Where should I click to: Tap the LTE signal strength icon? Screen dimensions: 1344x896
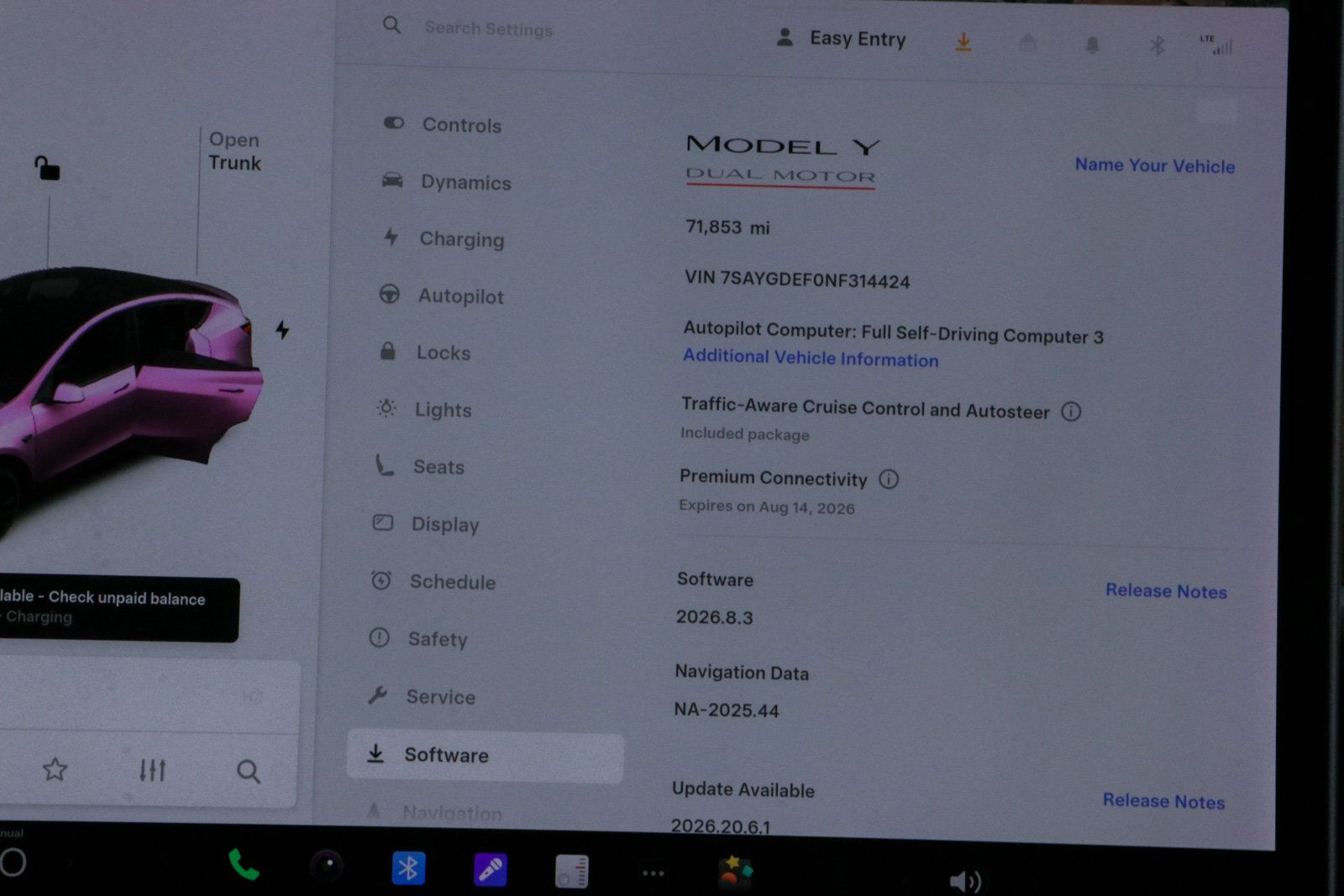[1217, 45]
